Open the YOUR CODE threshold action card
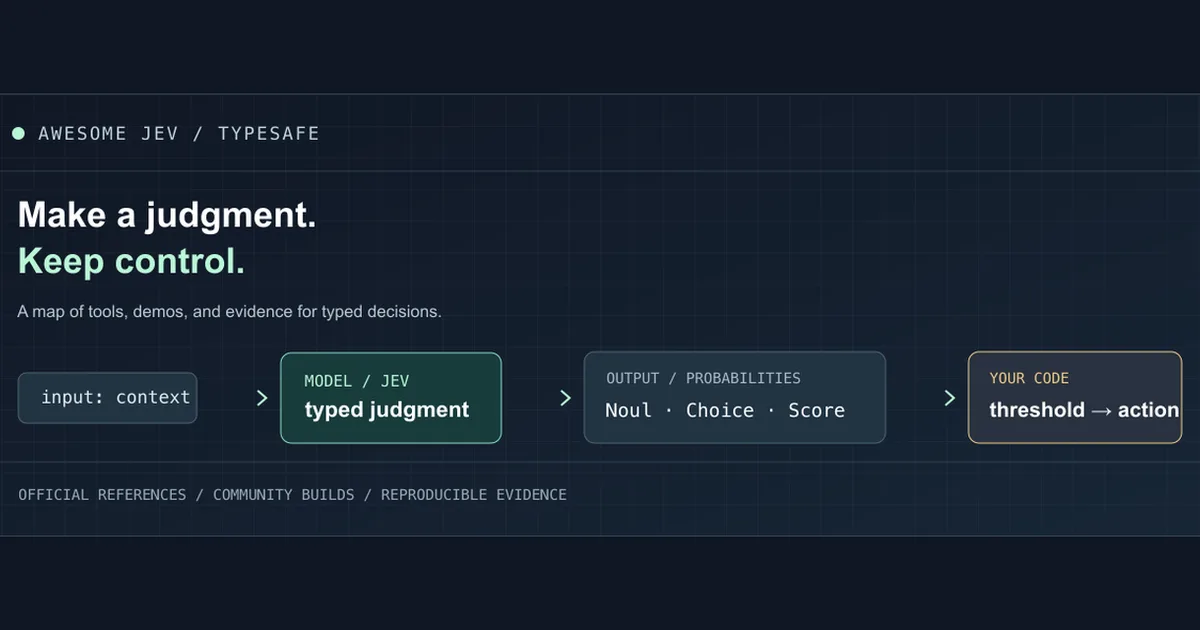Image resolution: width=1200 pixels, height=630 pixels. pos(1075,398)
